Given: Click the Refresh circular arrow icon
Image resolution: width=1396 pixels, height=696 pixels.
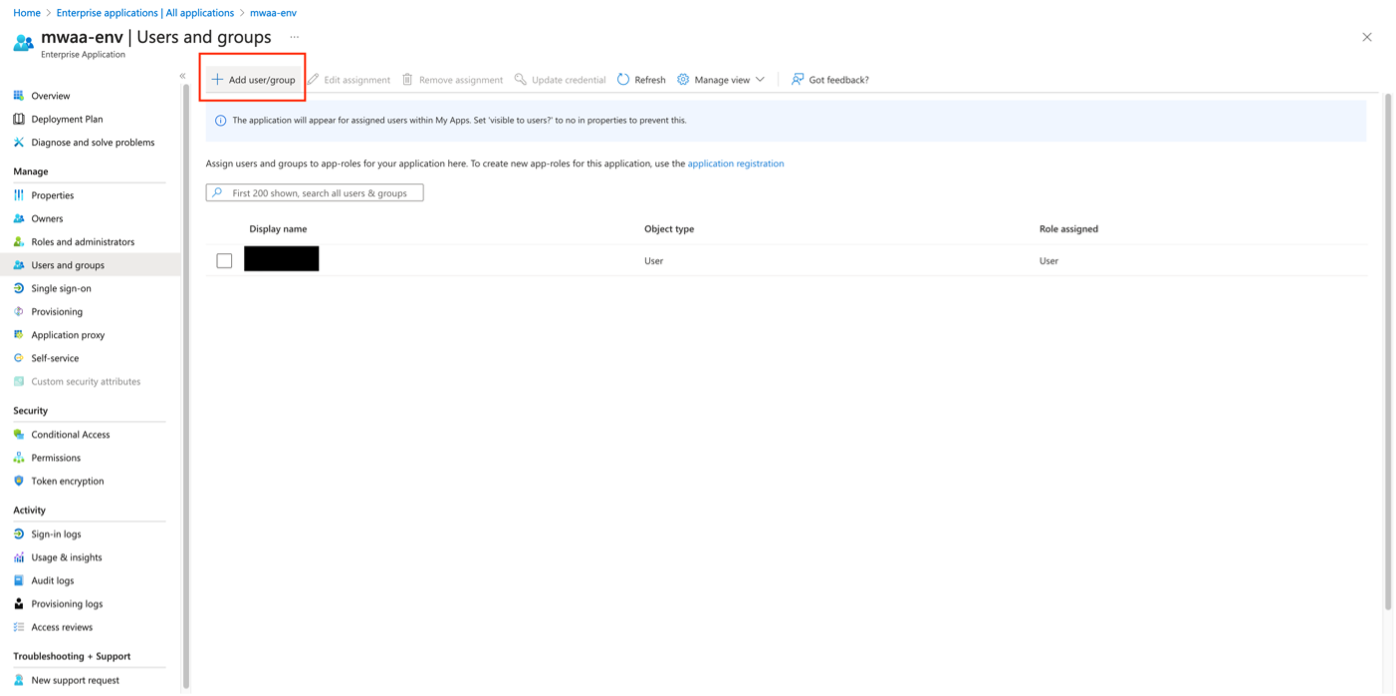Looking at the screenshot, I should [623, 79].
